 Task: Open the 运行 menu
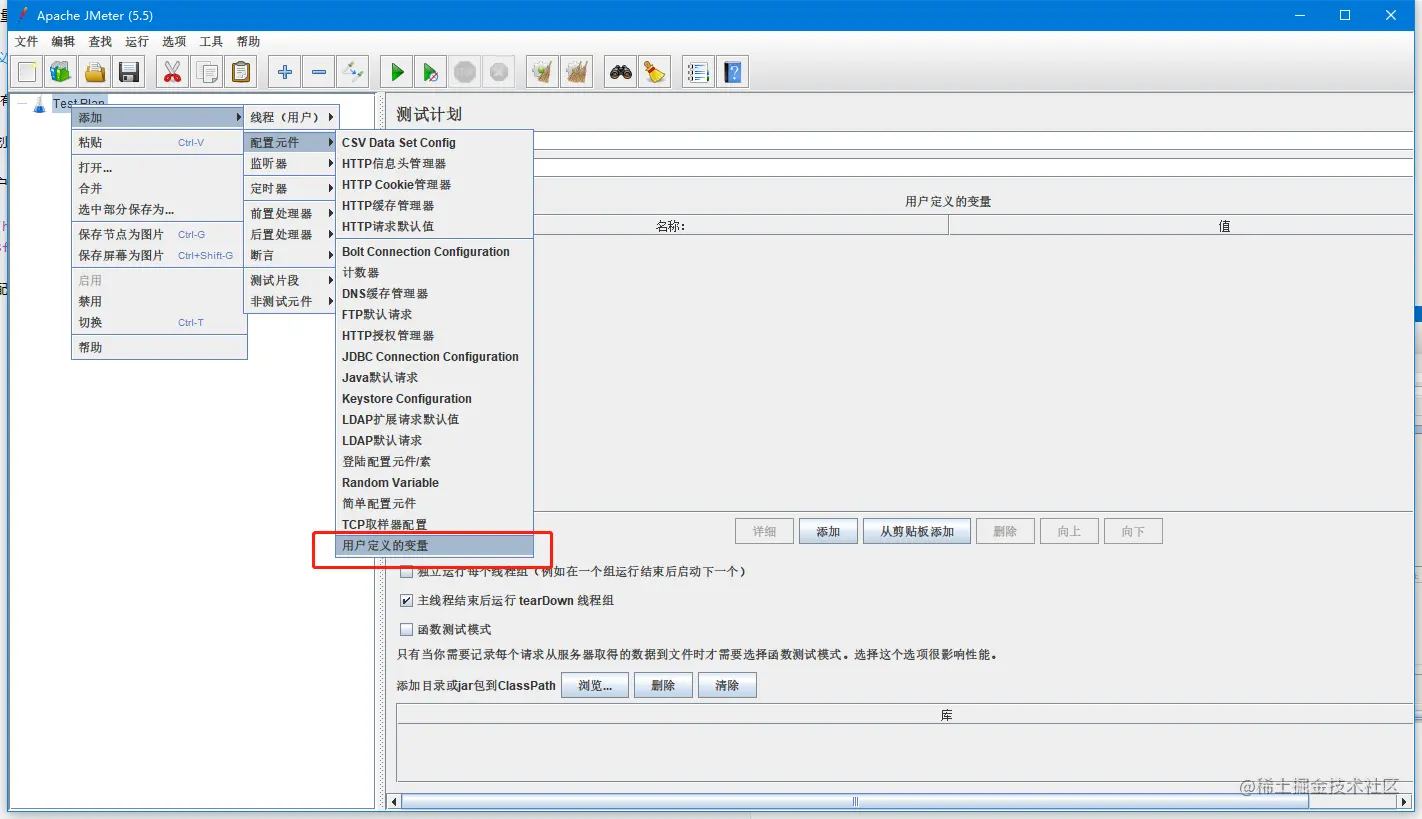(137, 41)
